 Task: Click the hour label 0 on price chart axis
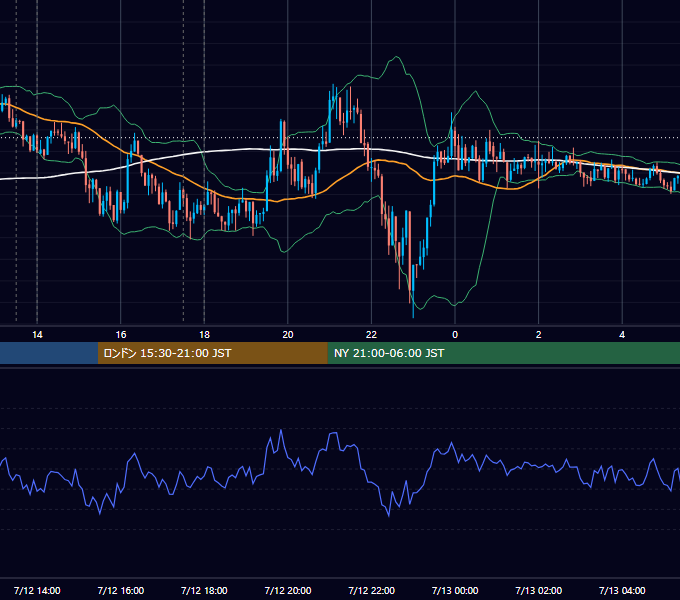pyautogui.click(x=455, y=335)
